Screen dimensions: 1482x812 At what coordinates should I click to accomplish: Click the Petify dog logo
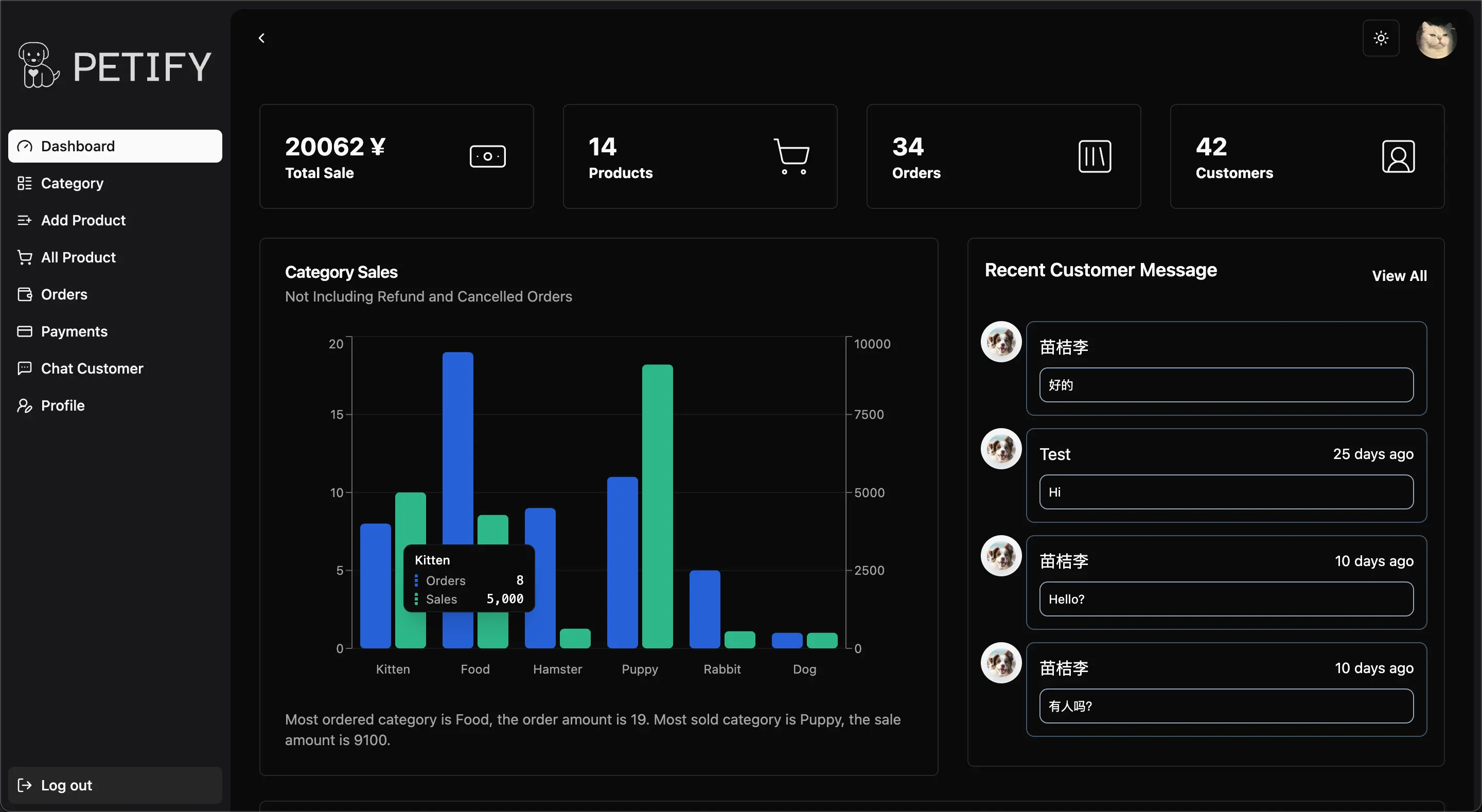(x=38, y=65)
